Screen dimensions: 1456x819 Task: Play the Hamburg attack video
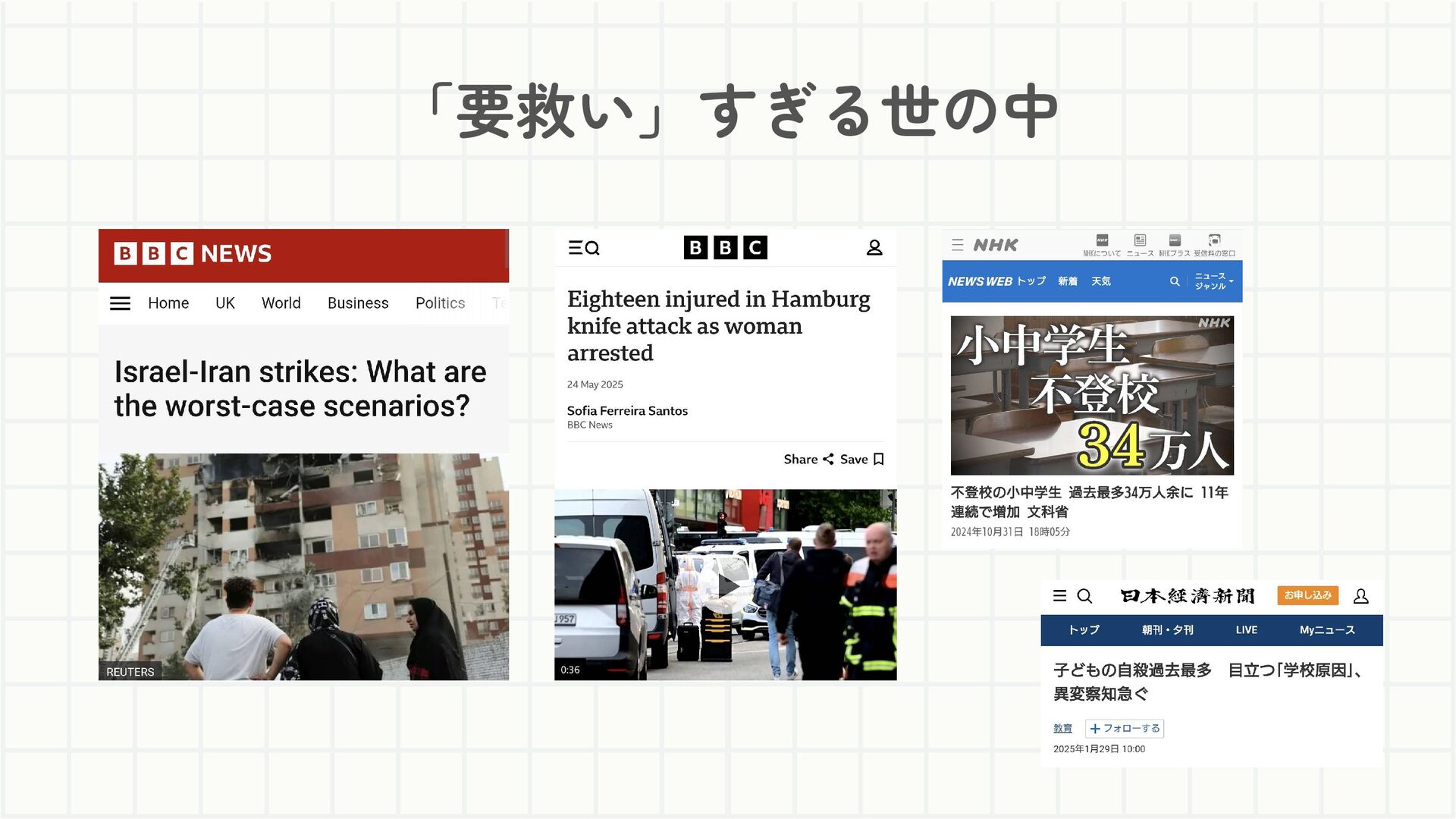tap(726, 586)
